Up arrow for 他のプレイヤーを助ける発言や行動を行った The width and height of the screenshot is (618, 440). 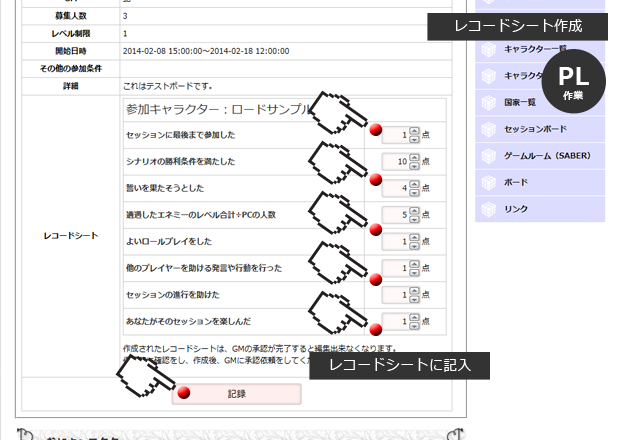(x=414, y=264)
